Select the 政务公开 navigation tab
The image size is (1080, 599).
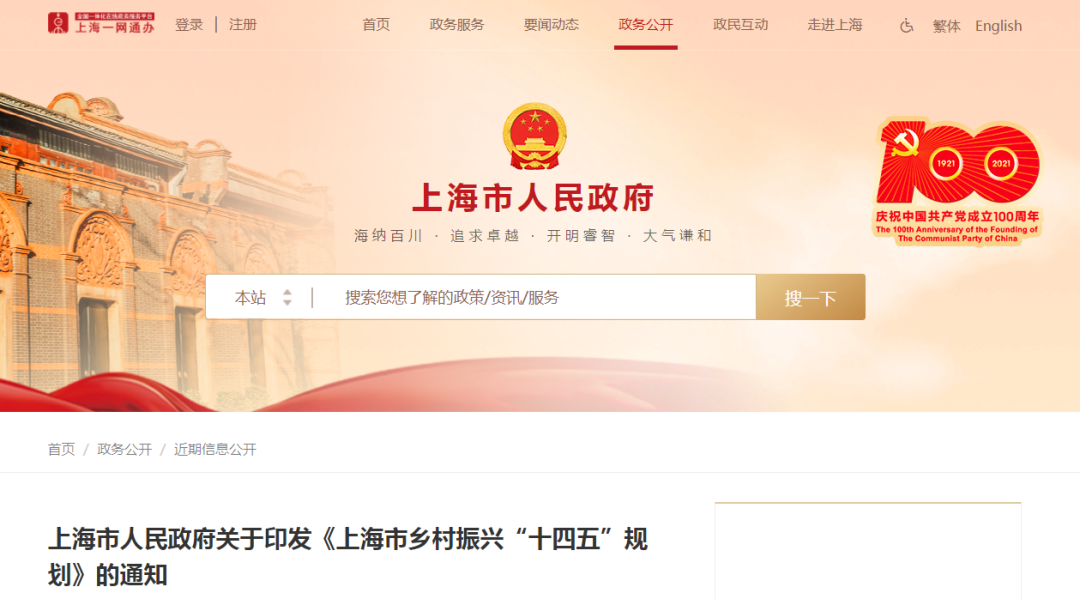tap(645, 25)
